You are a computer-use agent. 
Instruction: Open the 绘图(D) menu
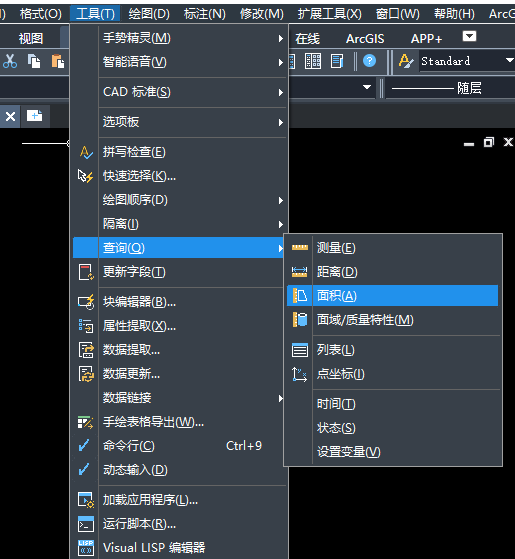tap(149, 14)
